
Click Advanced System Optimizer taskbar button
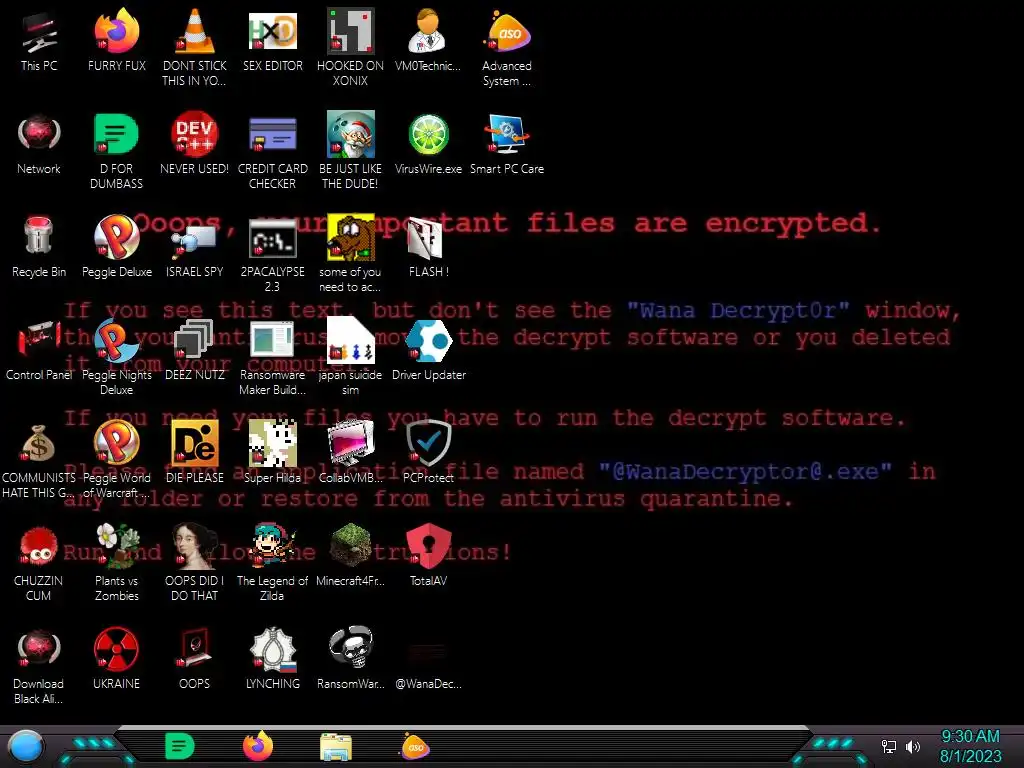[415, 746]
